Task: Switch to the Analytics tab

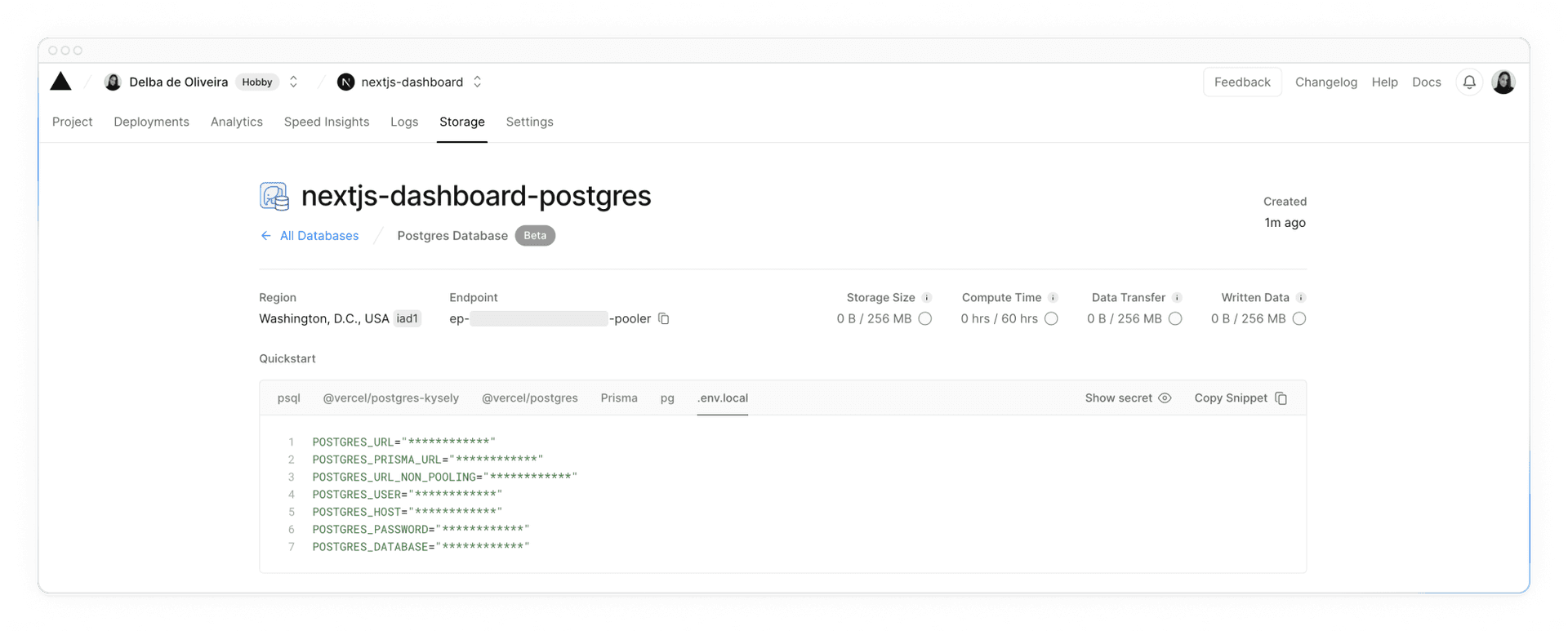Action: point(237,122)
